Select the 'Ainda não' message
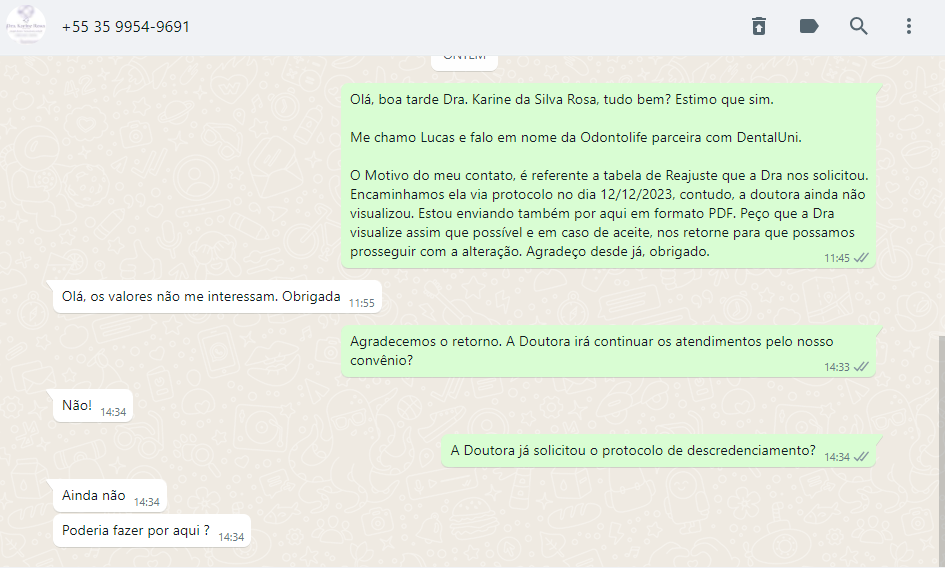Viewport: 945px width, 568px height. (110, 496)
